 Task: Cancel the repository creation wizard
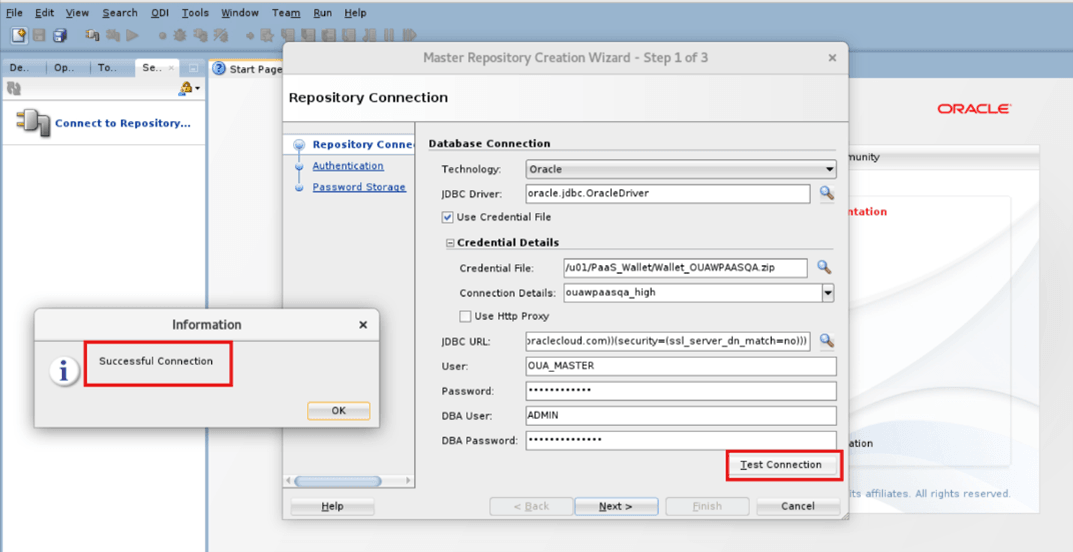(x=798, y=506)
